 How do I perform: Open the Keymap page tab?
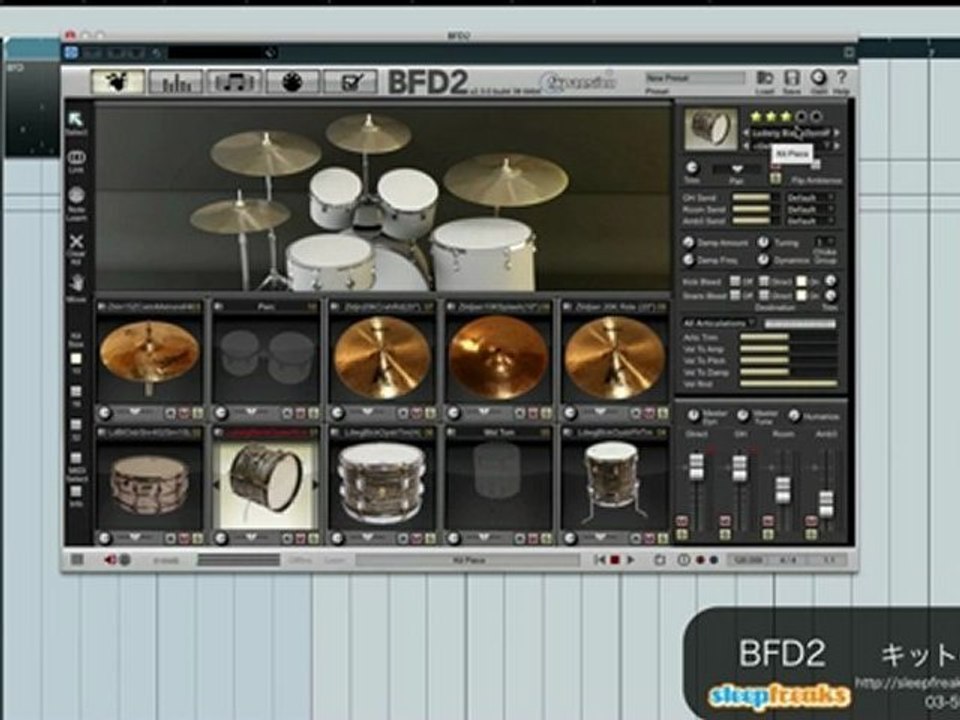[x=292, y=81]
